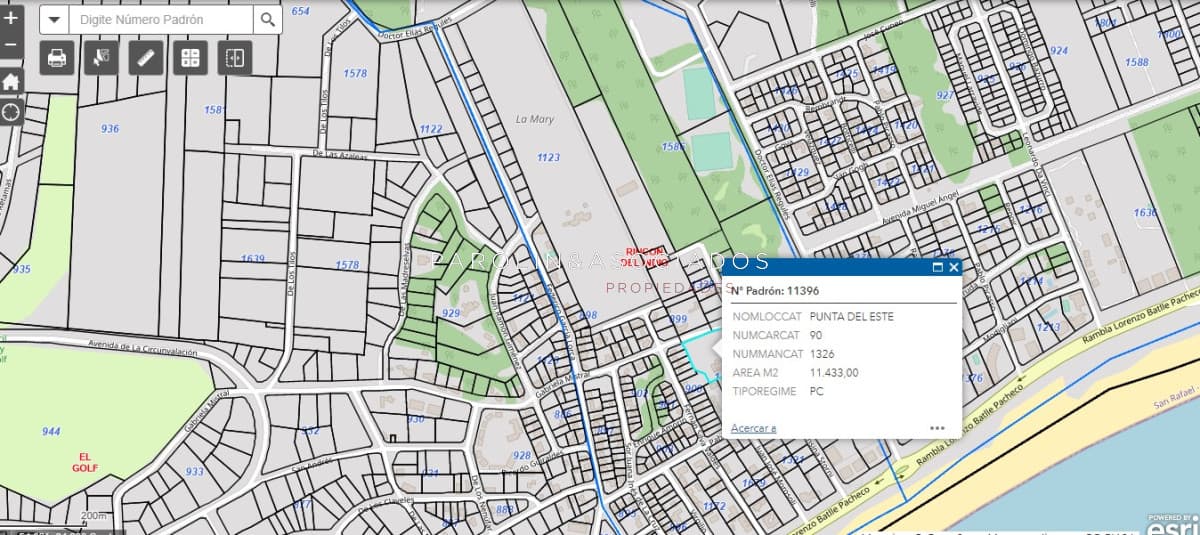Follow the Acercar a link
Image resolution: width=1200 pixels, height=535 pixels.
point(753,428)
